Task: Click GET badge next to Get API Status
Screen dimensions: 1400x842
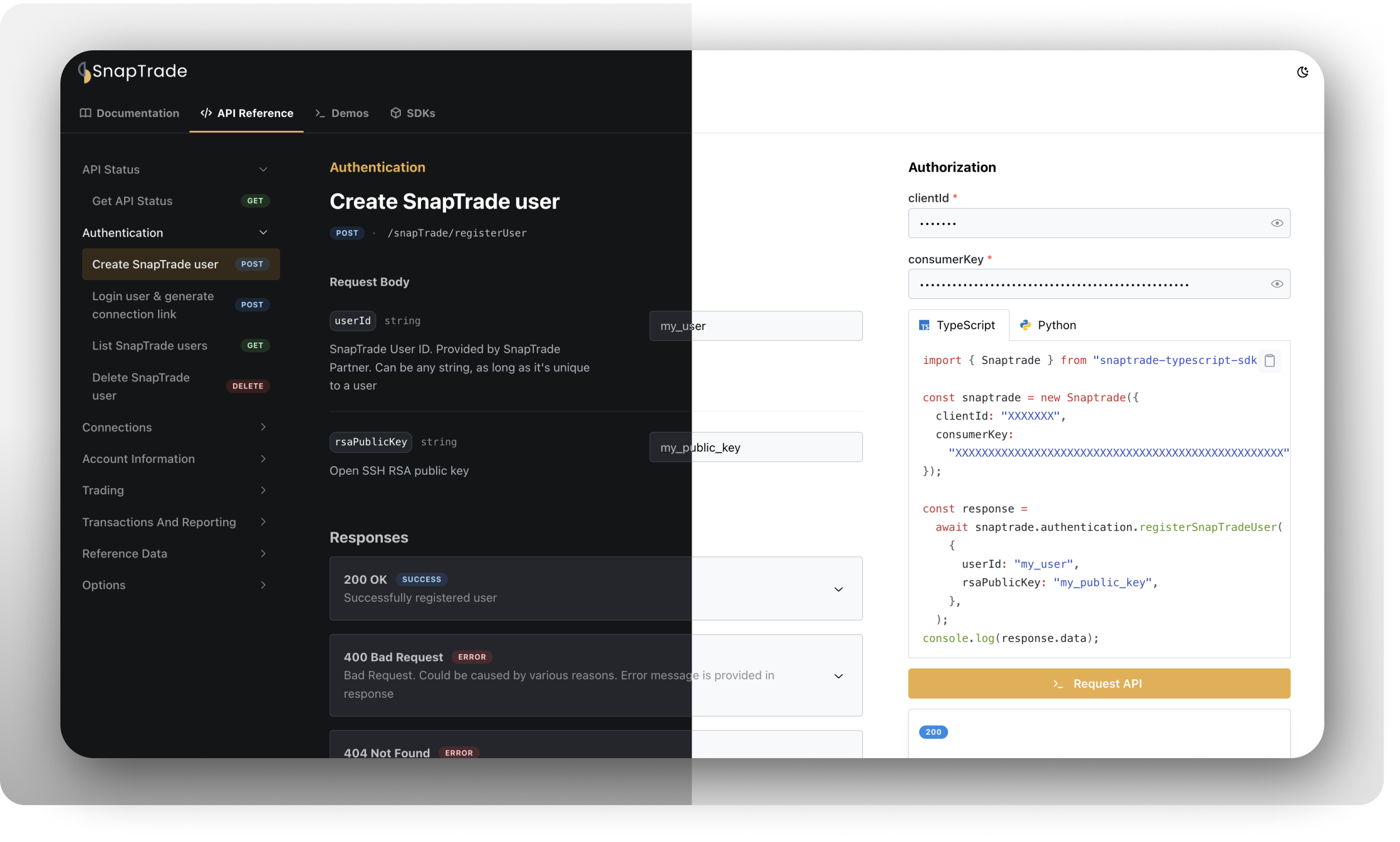Action: (256, 201)
